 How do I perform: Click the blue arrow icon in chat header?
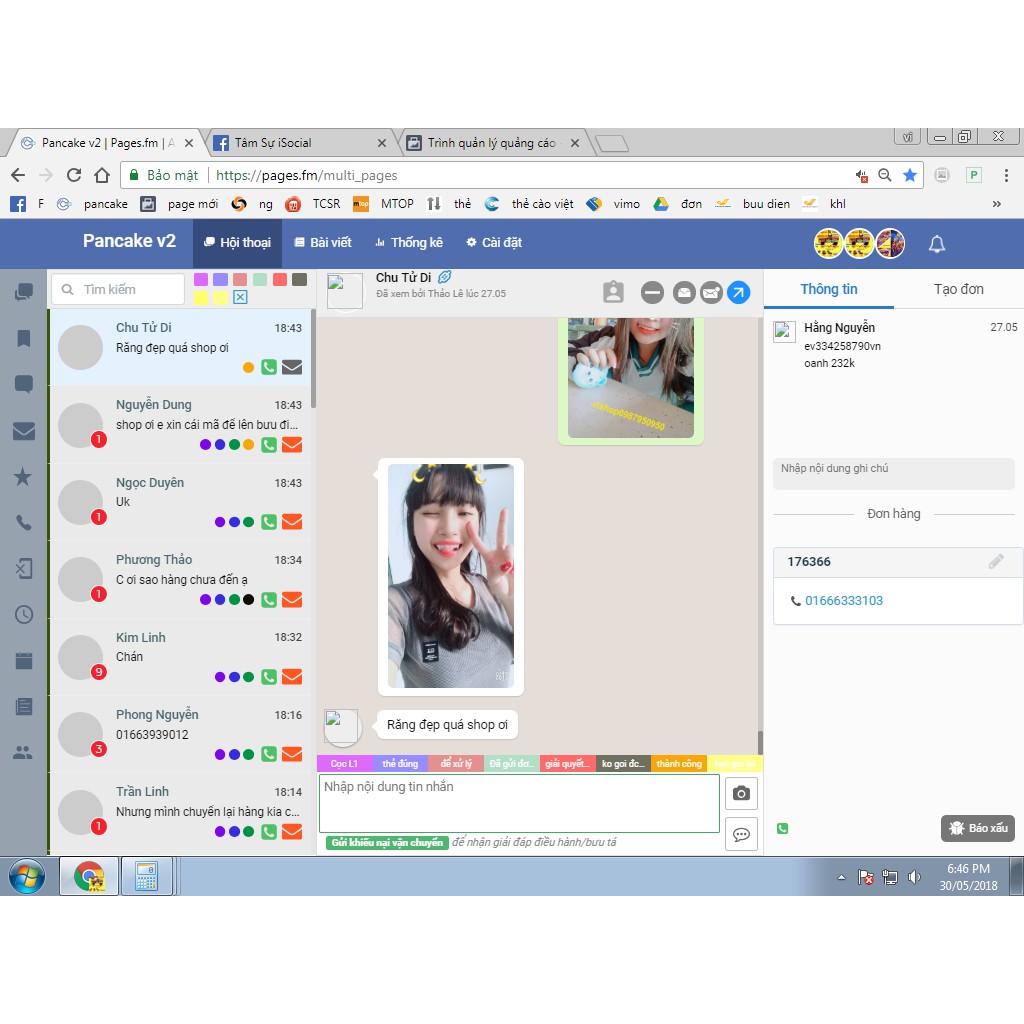[738, 292]
